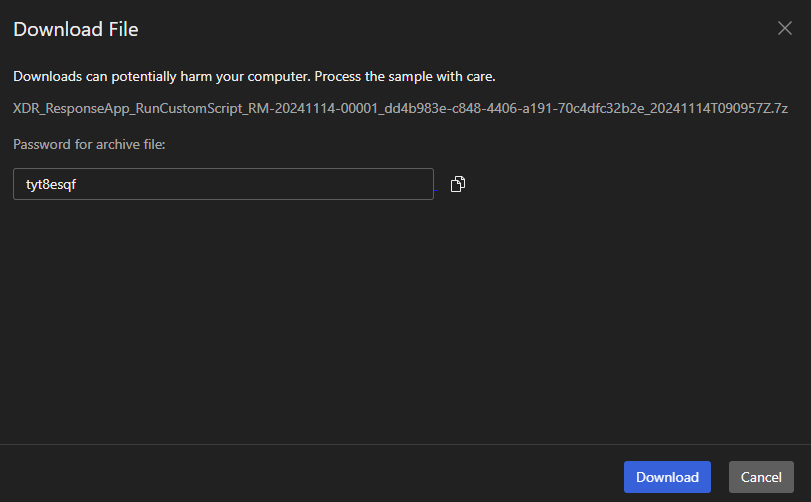Click the right end of password field
The width and height of the screenshot is (811, 502).
[420, 184]
